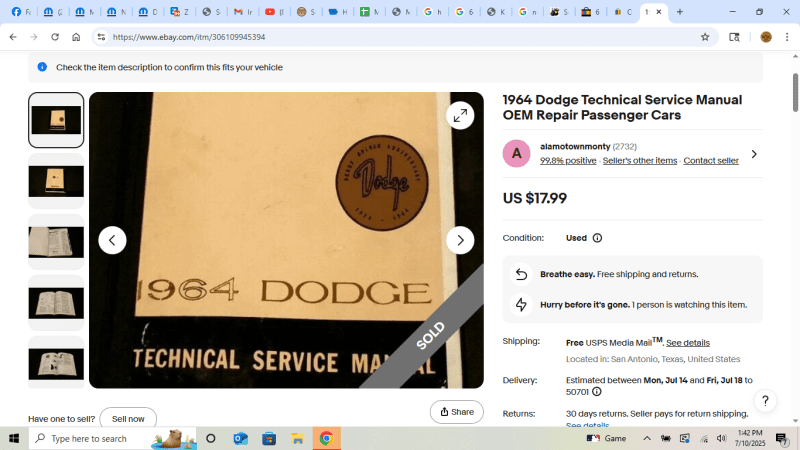Open seller avatar letter A

point(516,153)
